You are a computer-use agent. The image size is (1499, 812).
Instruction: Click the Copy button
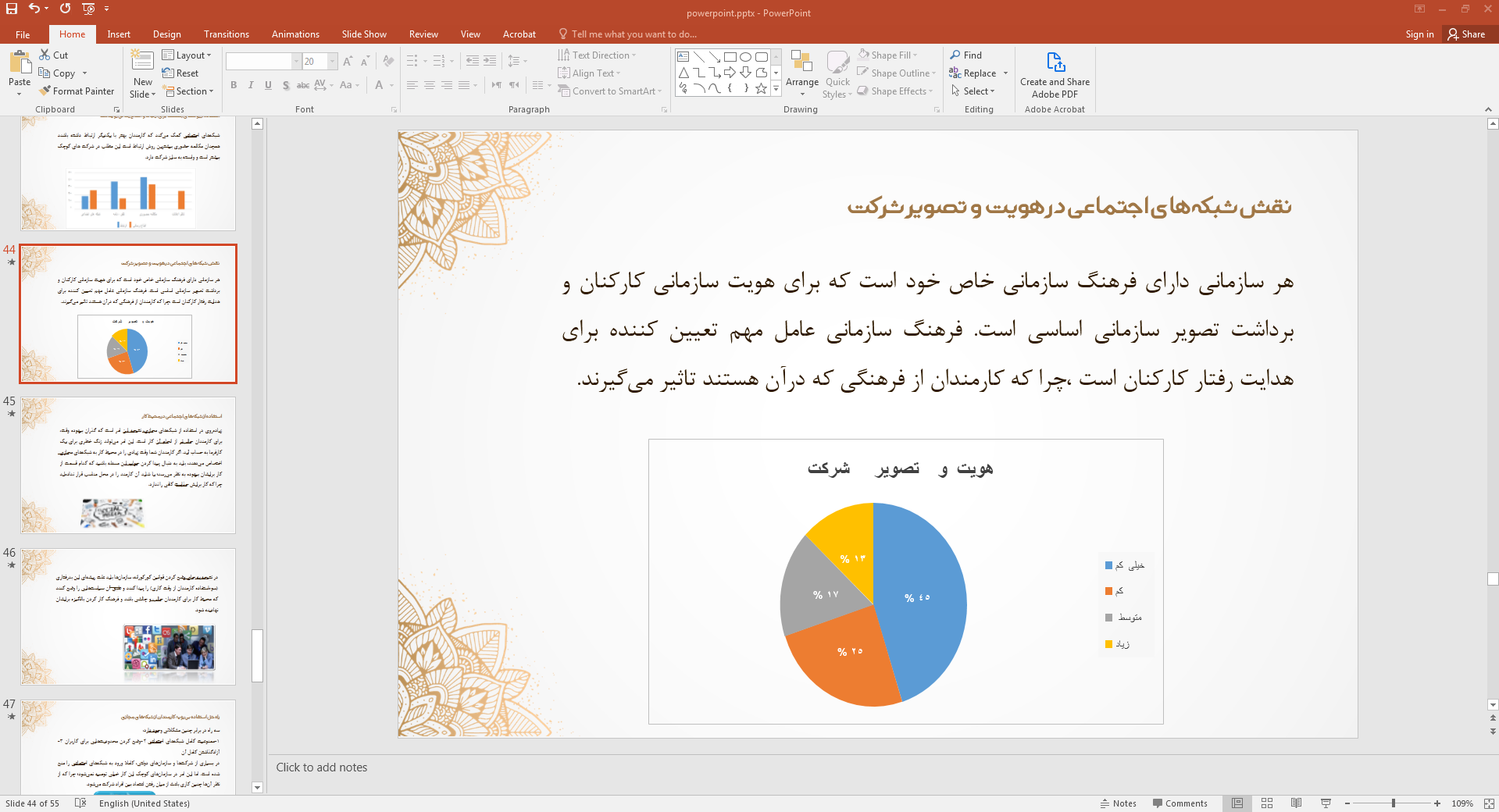click(57, 73)
